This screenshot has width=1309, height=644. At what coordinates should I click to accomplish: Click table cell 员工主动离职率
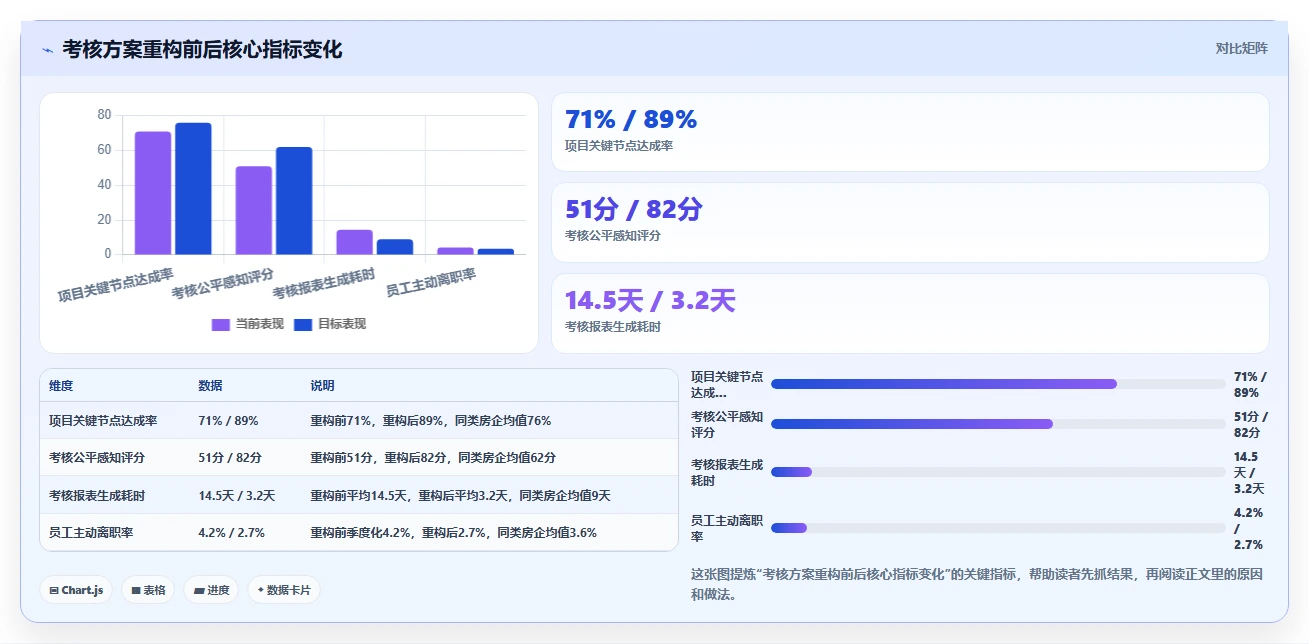click(x=91, y=533)
